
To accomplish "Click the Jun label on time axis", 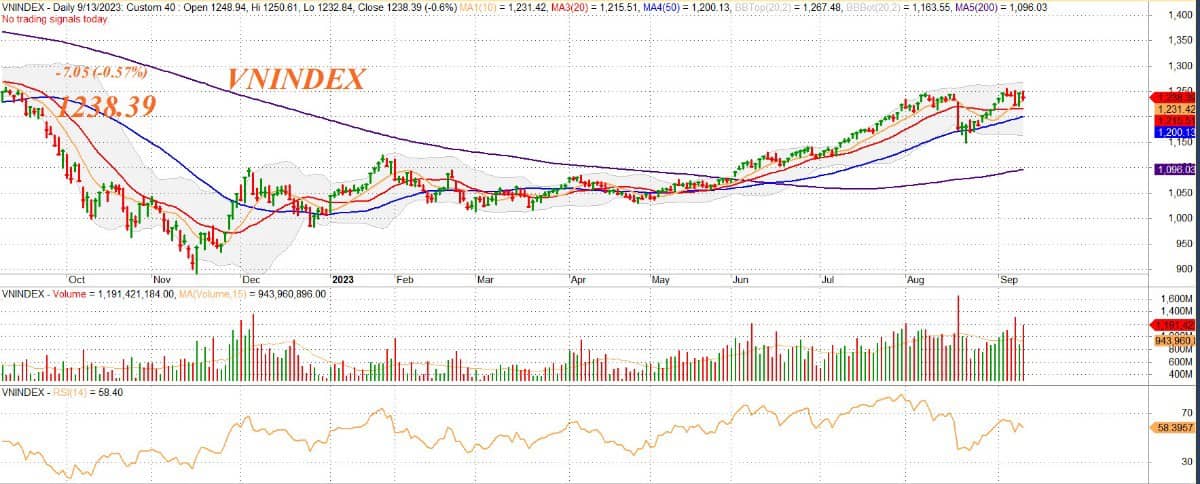I will tap(740, 281).
